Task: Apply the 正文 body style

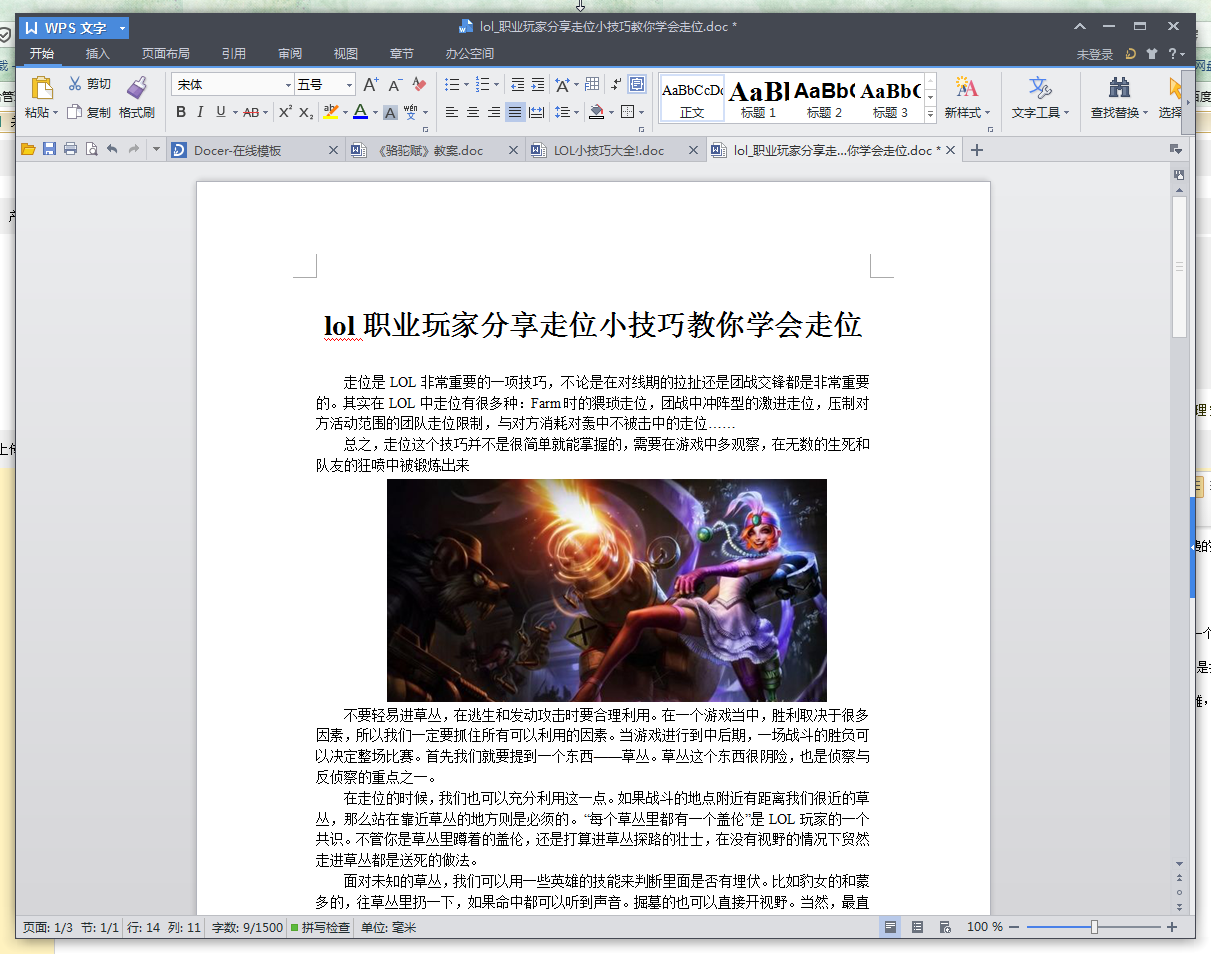Action: [692, 98]
